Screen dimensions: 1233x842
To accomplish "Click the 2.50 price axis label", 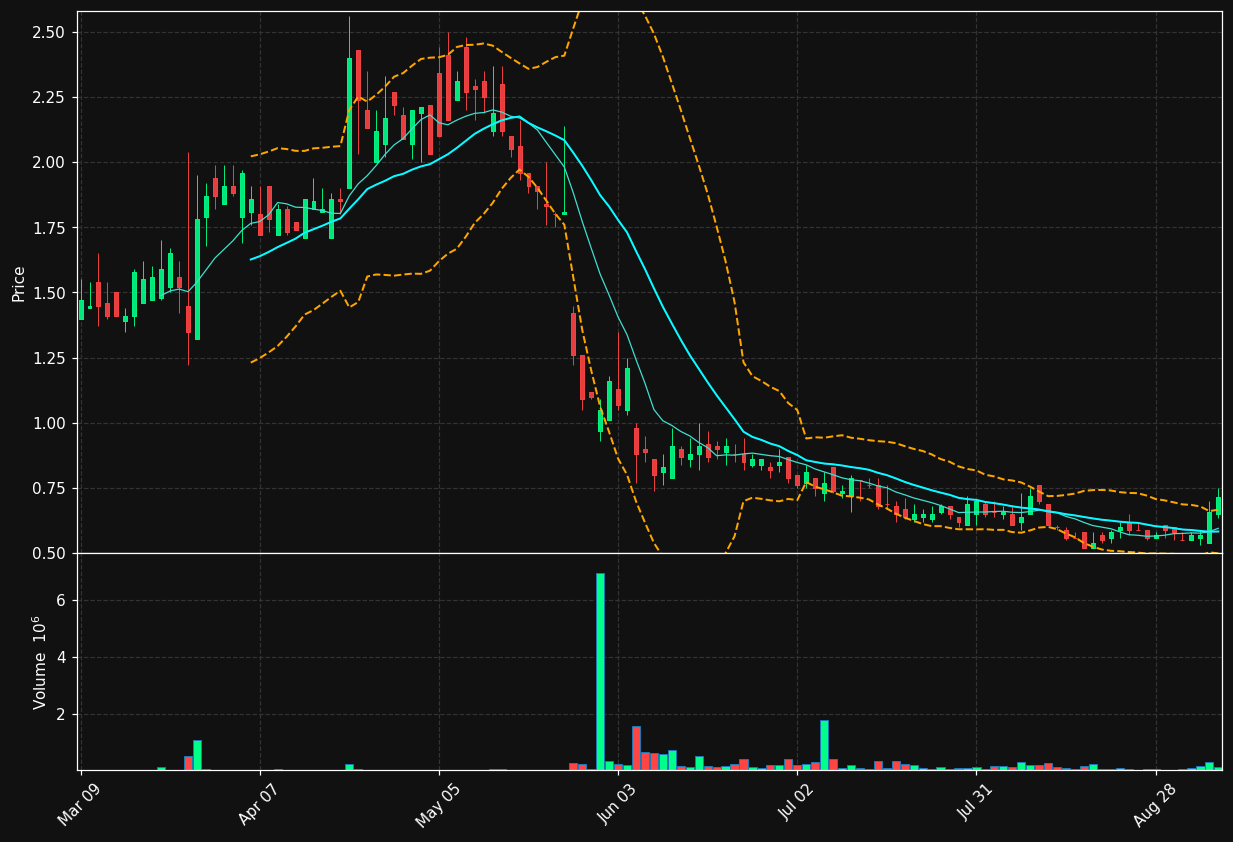I will tap(50, 32).
